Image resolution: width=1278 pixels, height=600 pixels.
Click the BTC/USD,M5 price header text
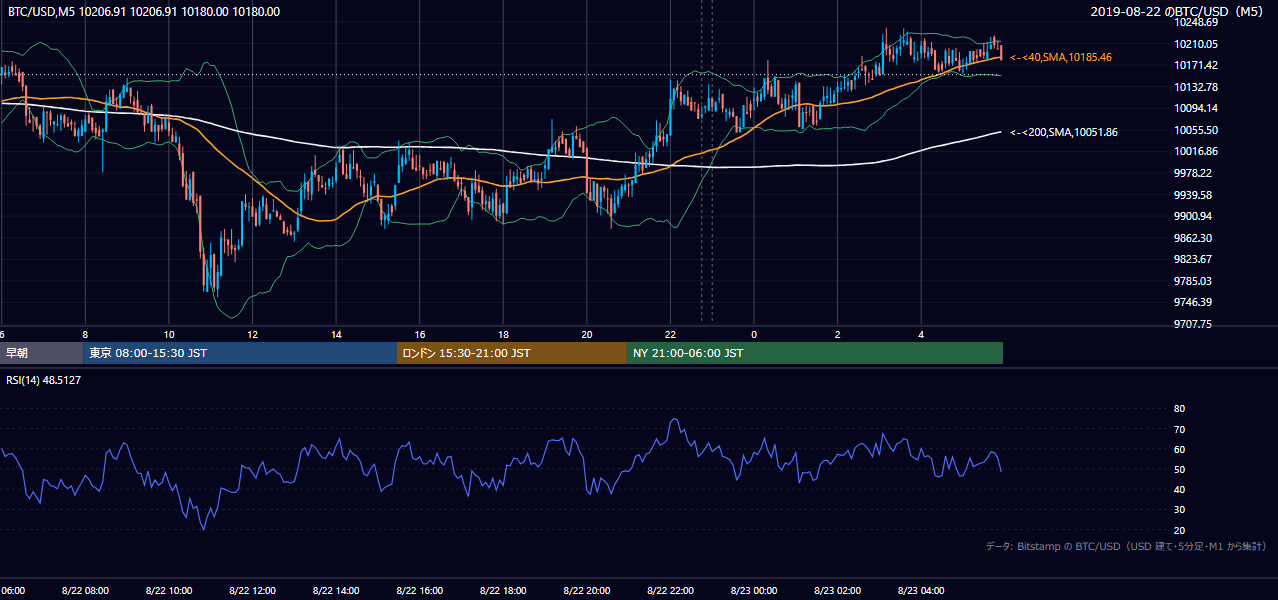point(144,12)
